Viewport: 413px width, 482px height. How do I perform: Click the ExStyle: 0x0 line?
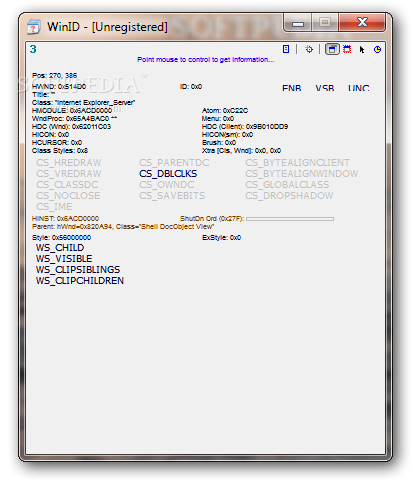pos(221,238)
